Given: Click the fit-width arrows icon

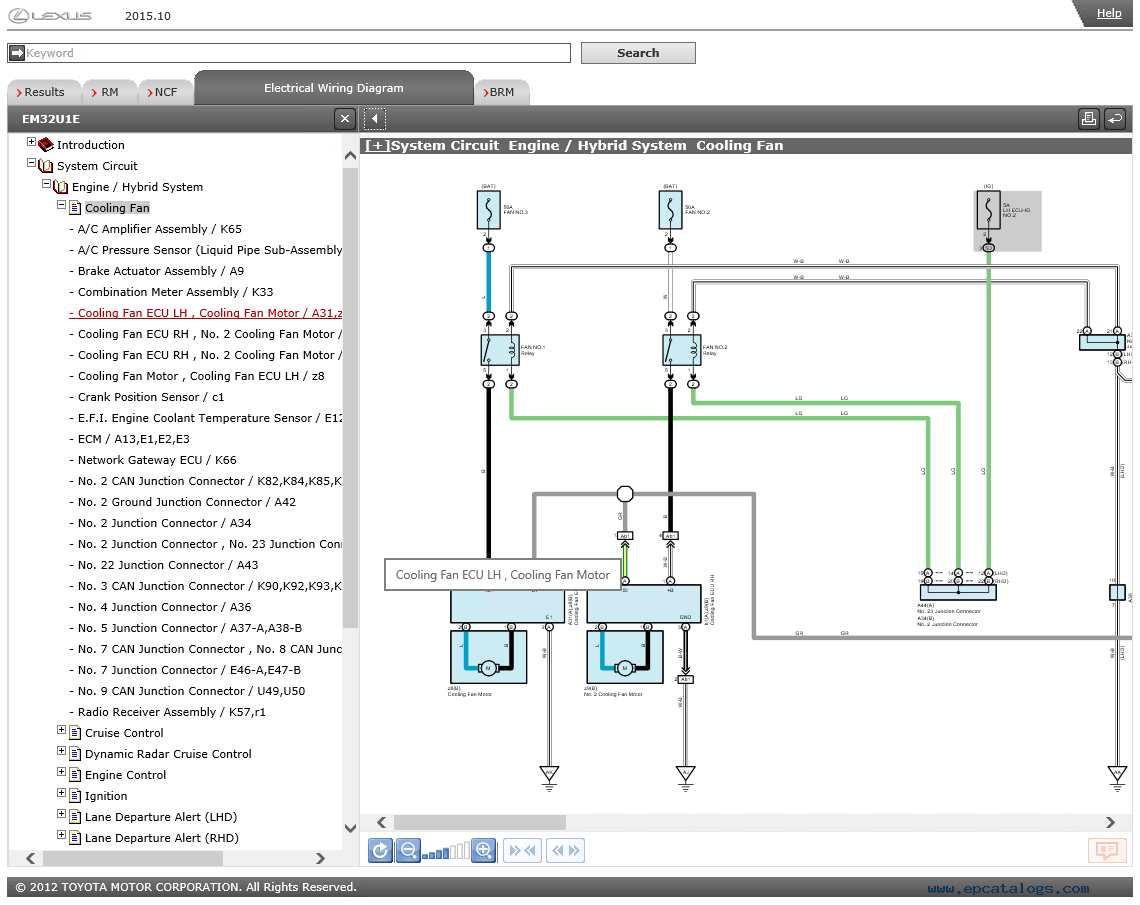Looking at the screenshot, I should click(x=523, y=850).
